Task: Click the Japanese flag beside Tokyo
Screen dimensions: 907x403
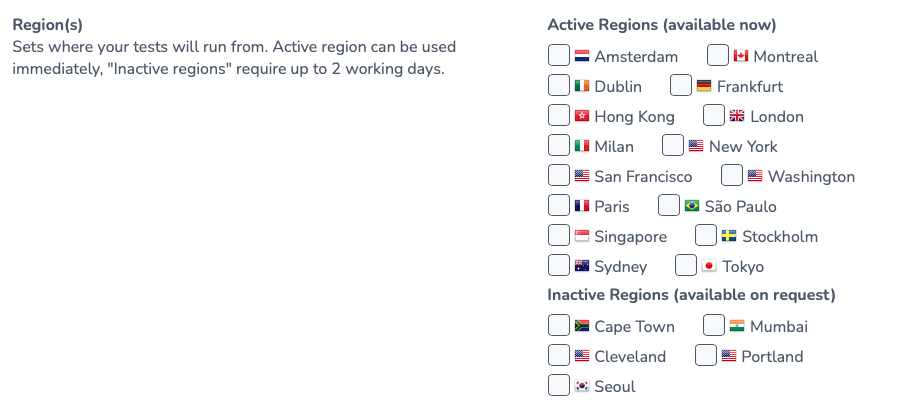Action: 709,266
